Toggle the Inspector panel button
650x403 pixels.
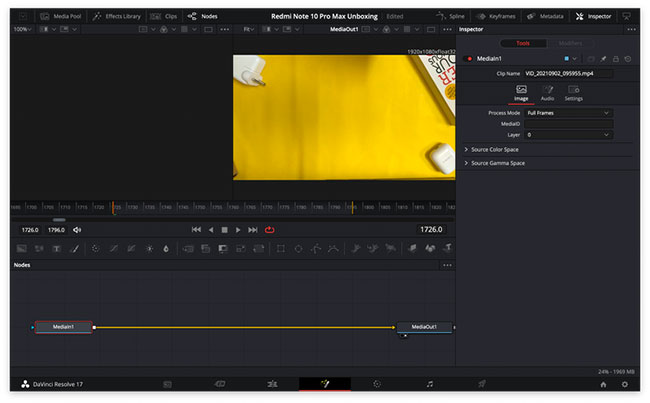593,16
